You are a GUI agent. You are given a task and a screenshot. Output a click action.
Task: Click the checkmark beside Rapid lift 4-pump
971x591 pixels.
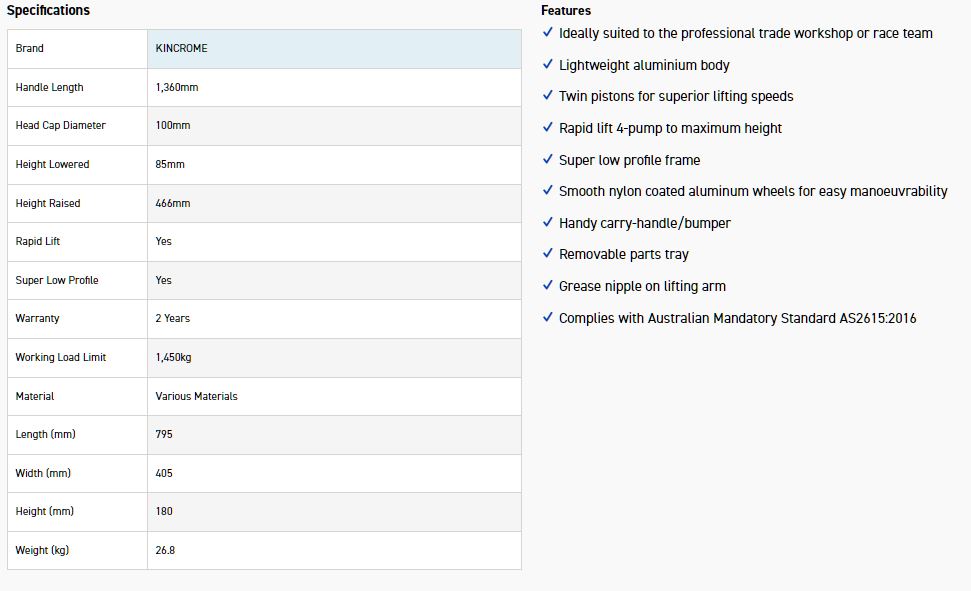(x=547, y=128)
